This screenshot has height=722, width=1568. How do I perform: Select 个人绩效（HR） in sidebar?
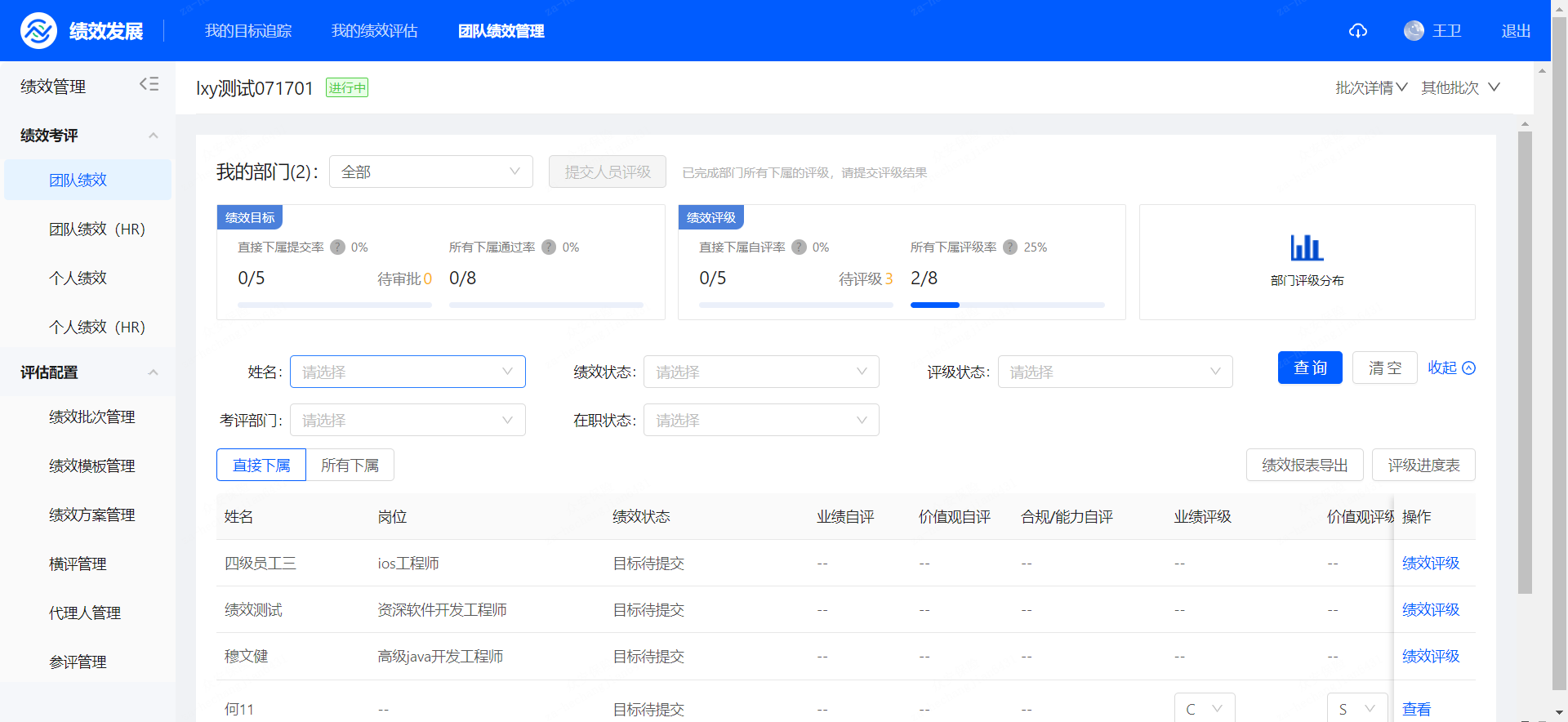[87, 327]
